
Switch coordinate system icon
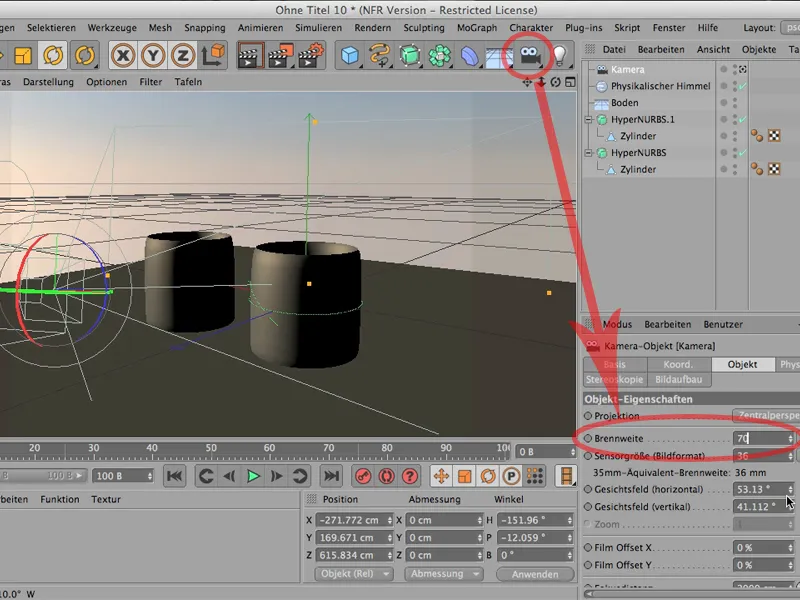[x=213, y=55]
